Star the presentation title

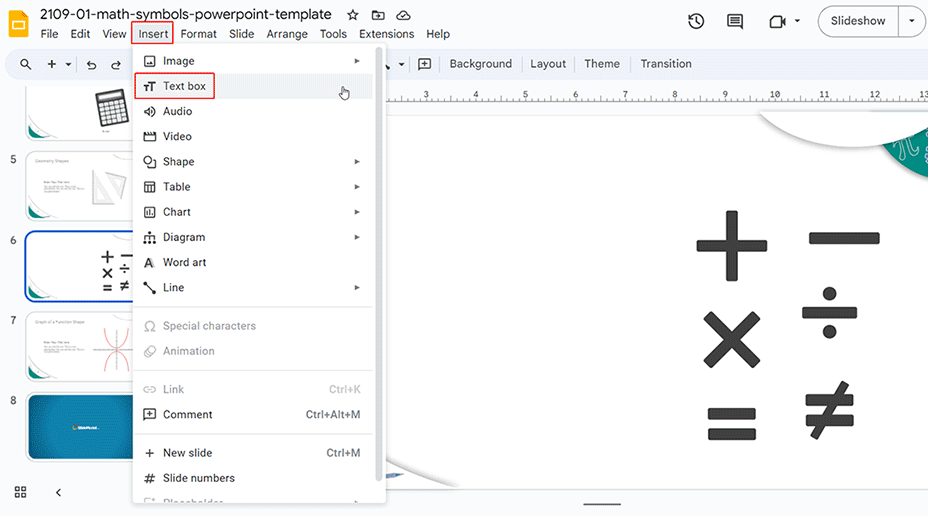point(352,15)
